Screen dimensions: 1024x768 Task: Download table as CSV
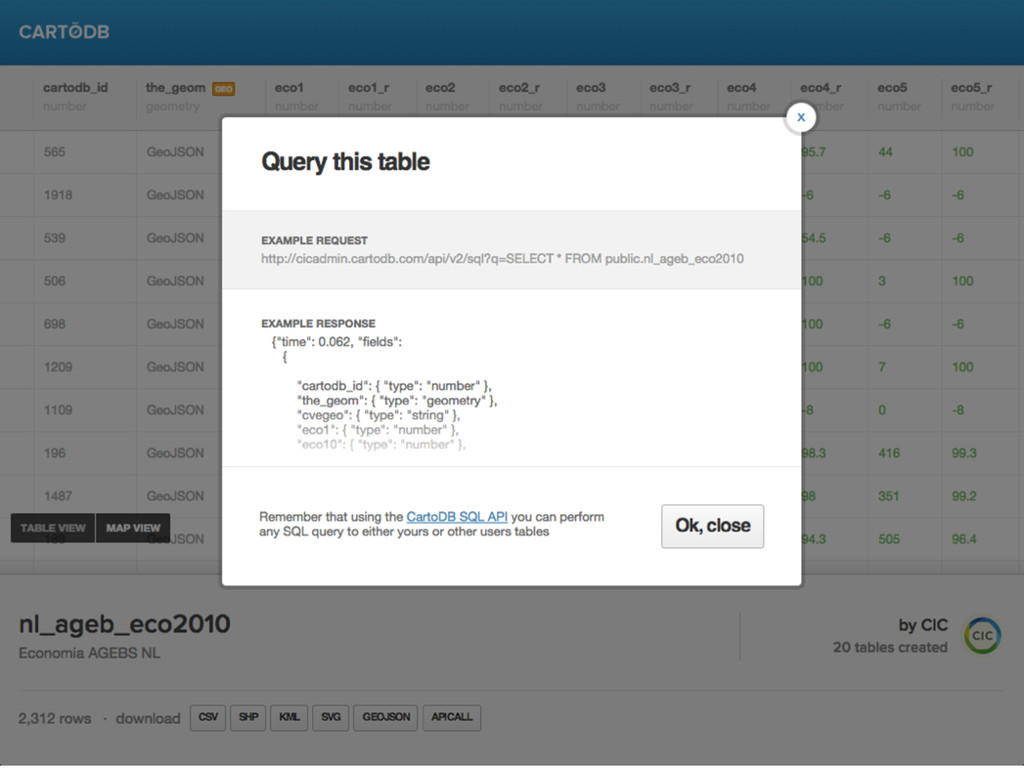[x=208, y=717]
